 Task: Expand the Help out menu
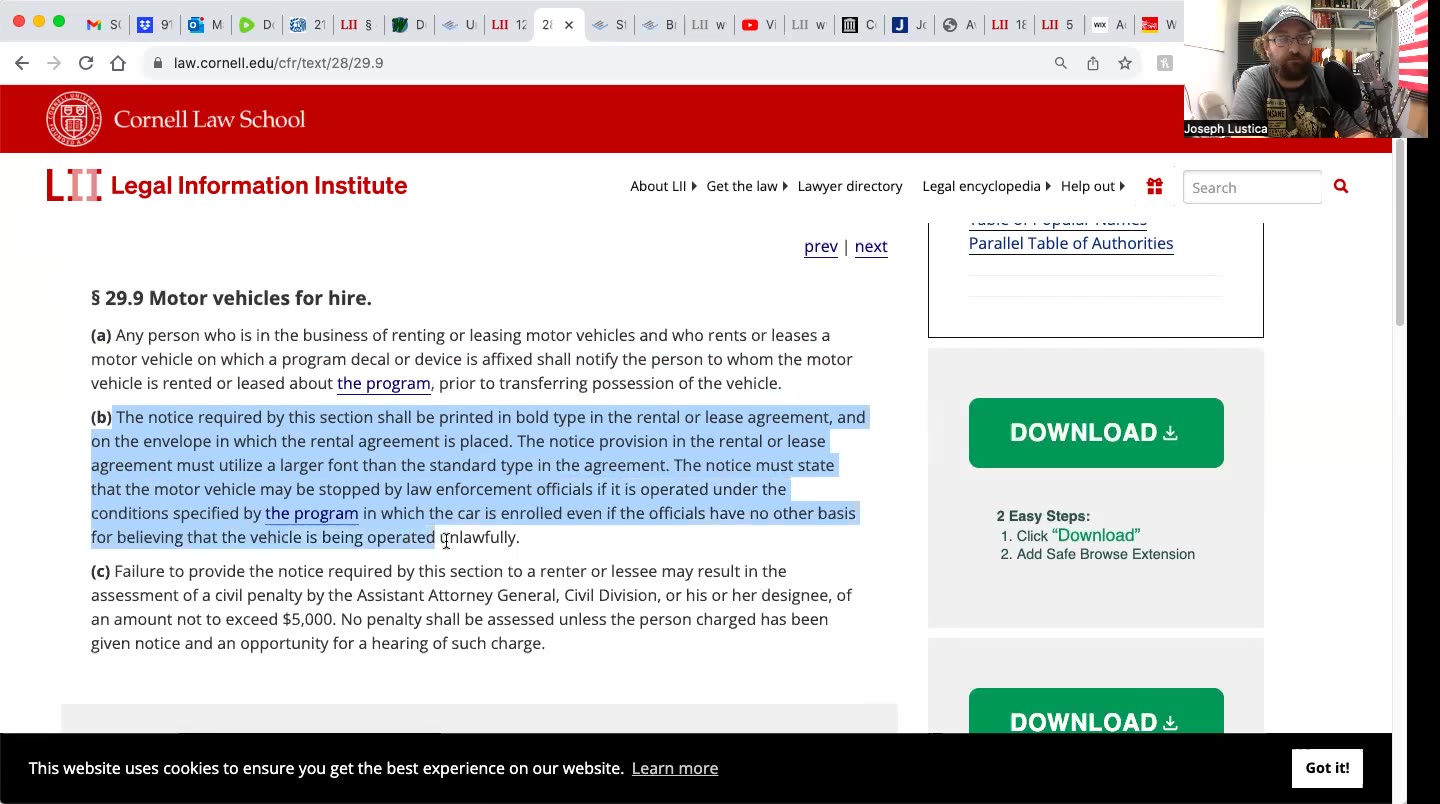(1092, 186)
